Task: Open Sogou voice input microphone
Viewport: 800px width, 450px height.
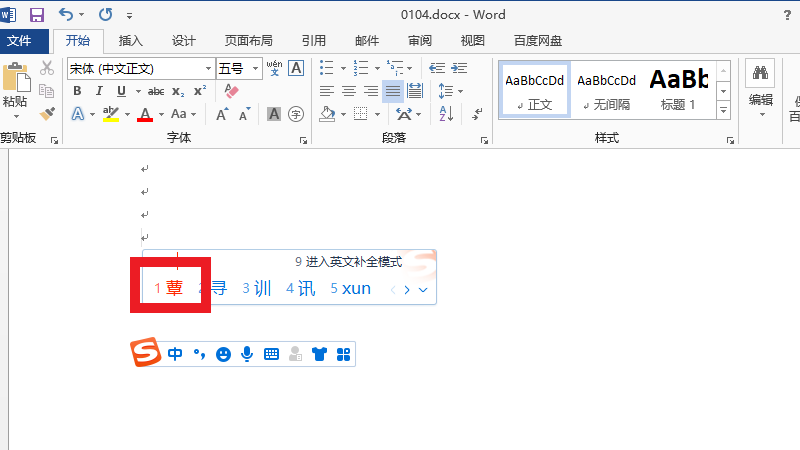Action: [247, 354]
